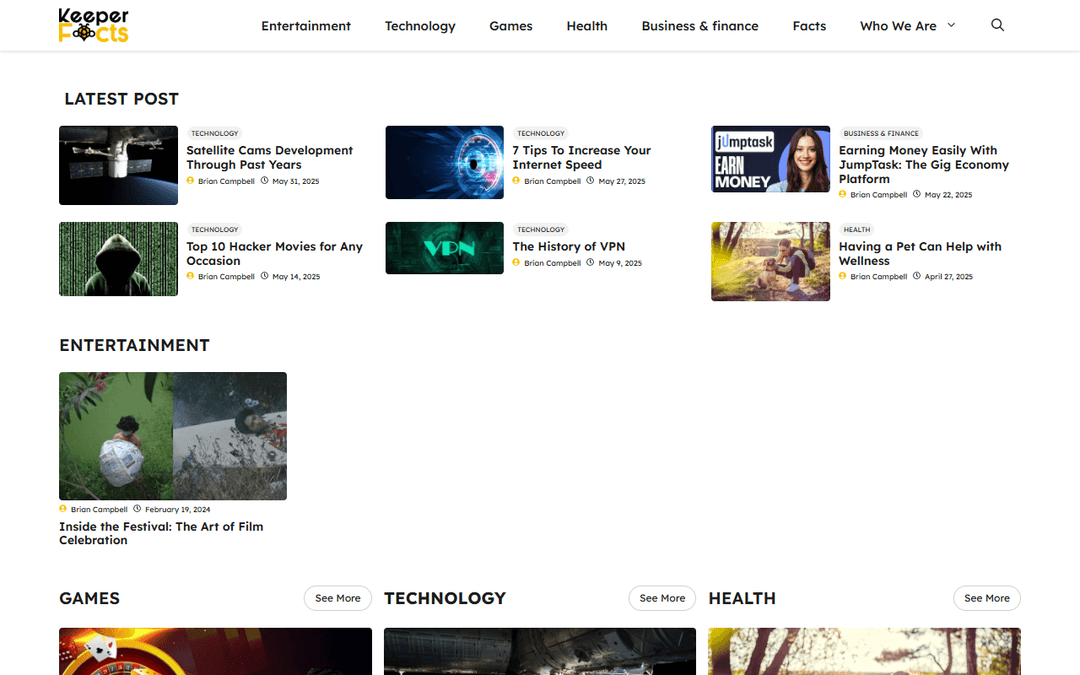
Task: Click the Business & Finance category tag
Action: click(x=881, y=134)
